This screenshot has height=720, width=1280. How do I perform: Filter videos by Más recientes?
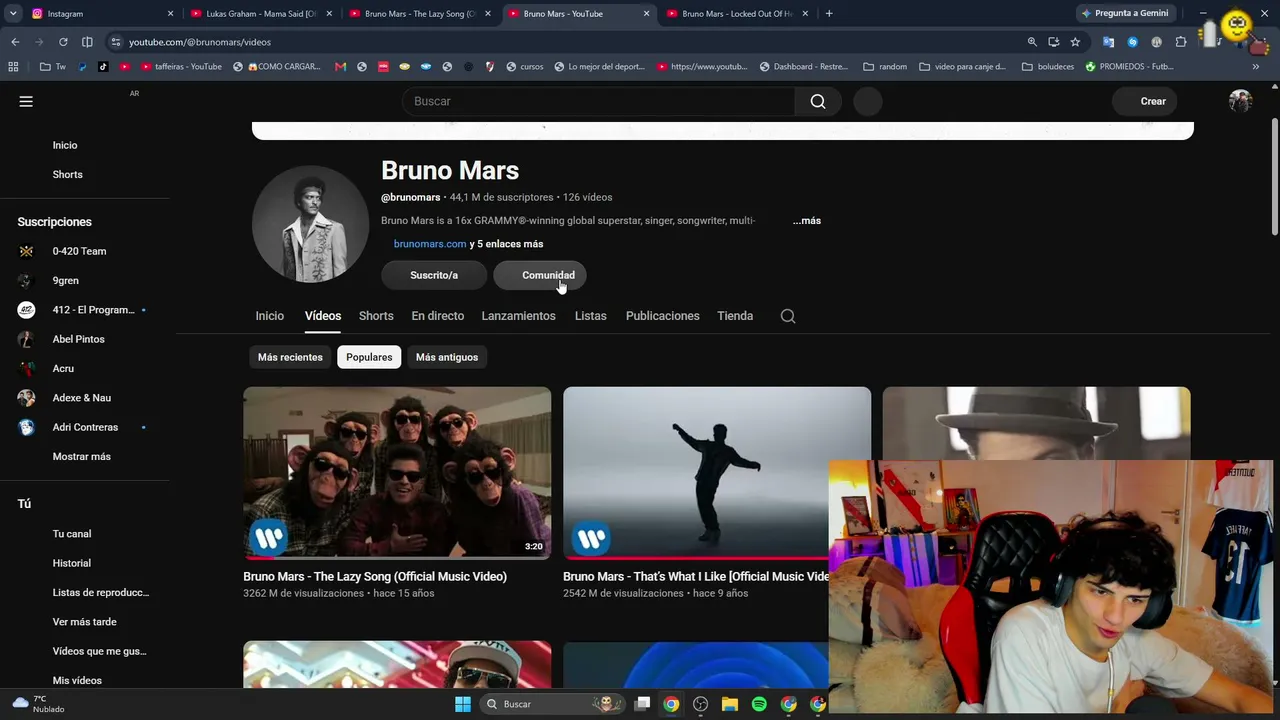point(290,357)
